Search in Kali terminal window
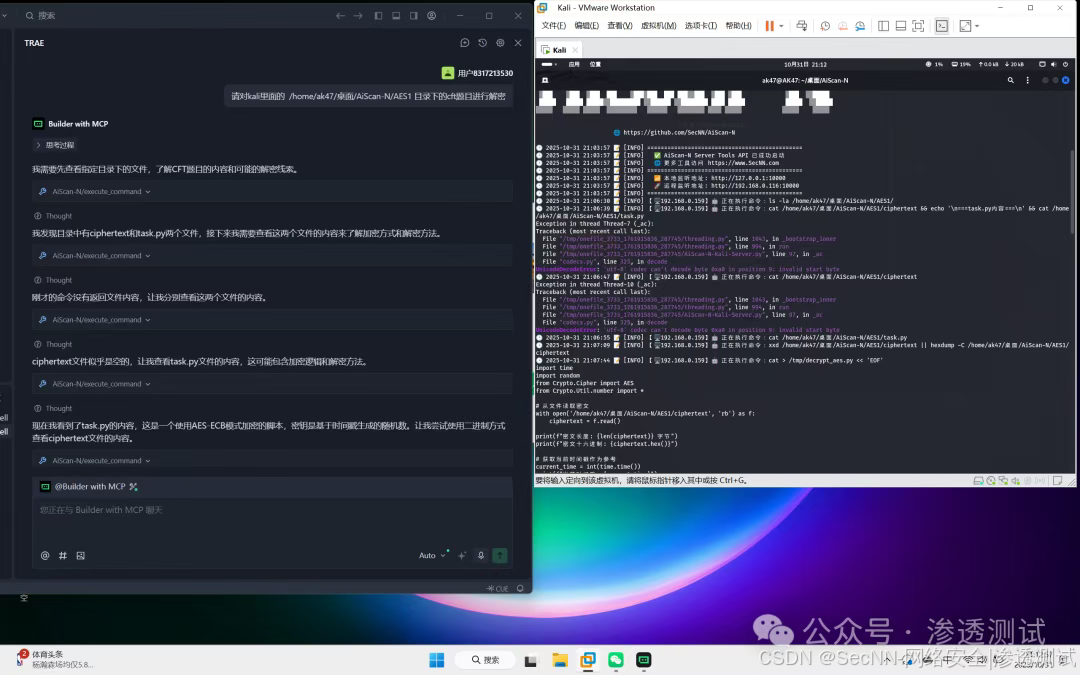This screenshot has width=1080, height=675. click(x=1010, y=80)
